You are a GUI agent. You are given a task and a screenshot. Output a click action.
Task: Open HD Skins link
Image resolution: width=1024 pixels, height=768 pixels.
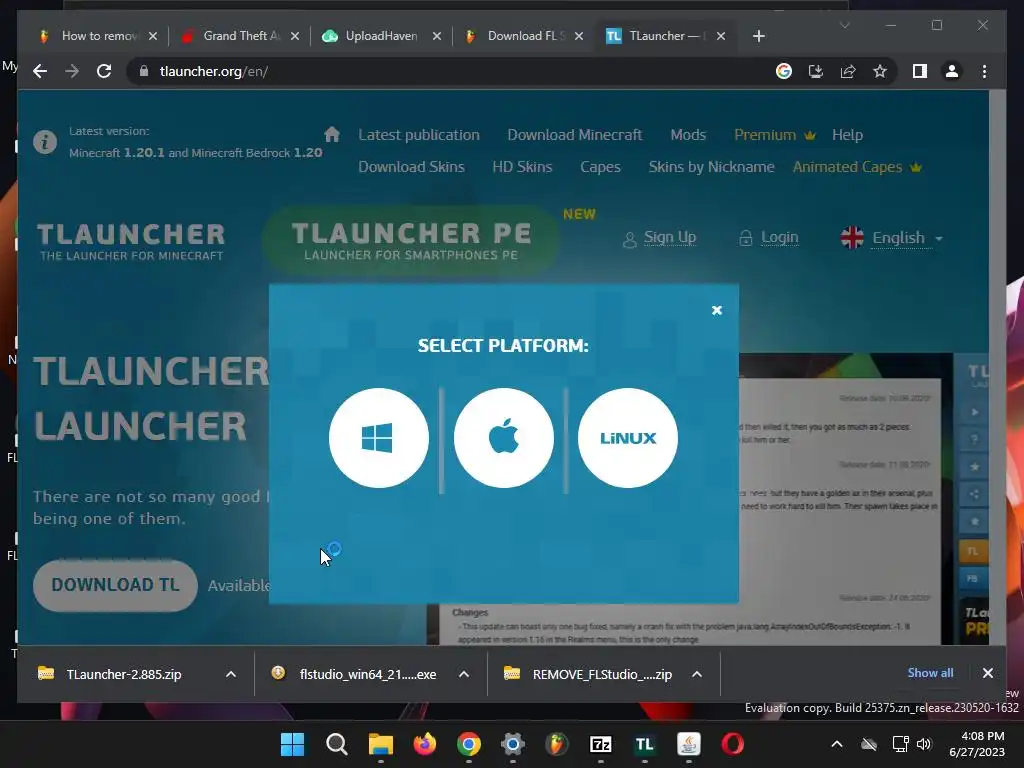coord(522,167)
